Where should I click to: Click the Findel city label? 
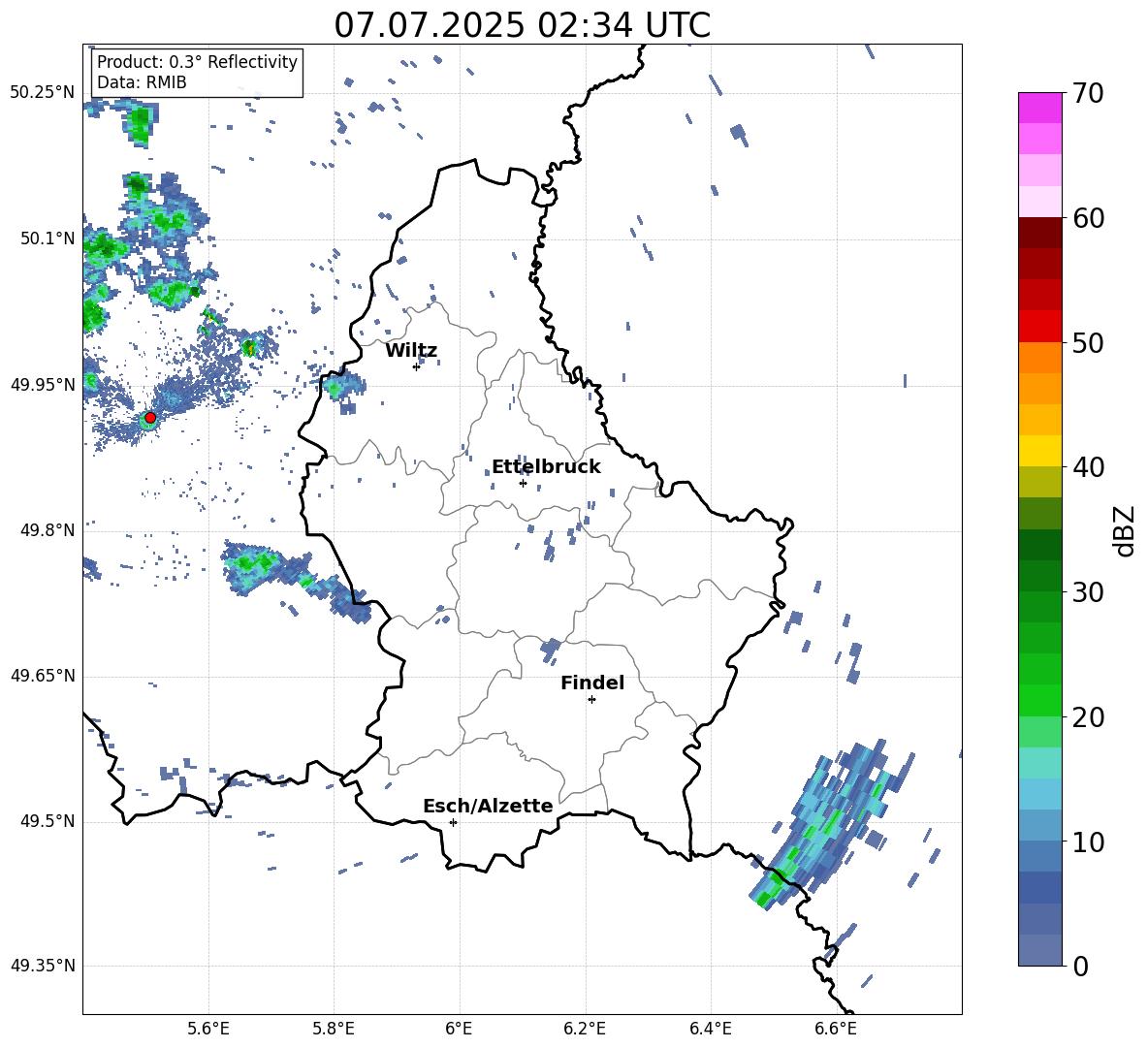point(592,683)
